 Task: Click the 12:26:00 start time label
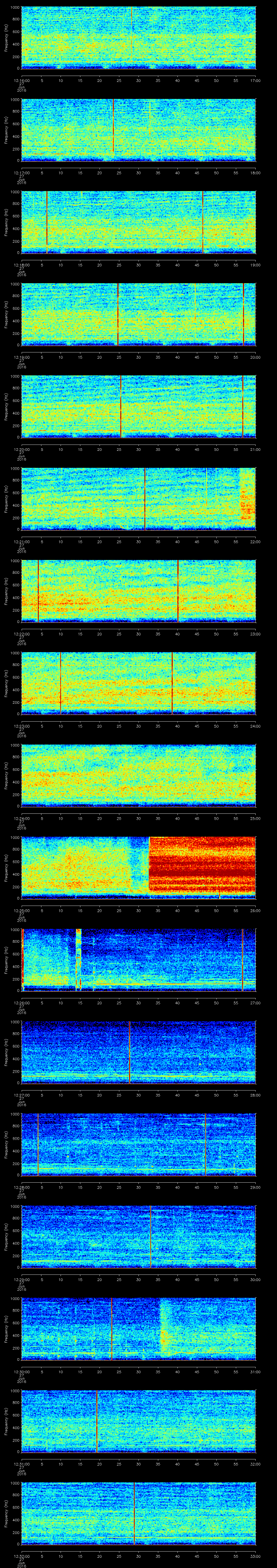[x=21, y=1003]
